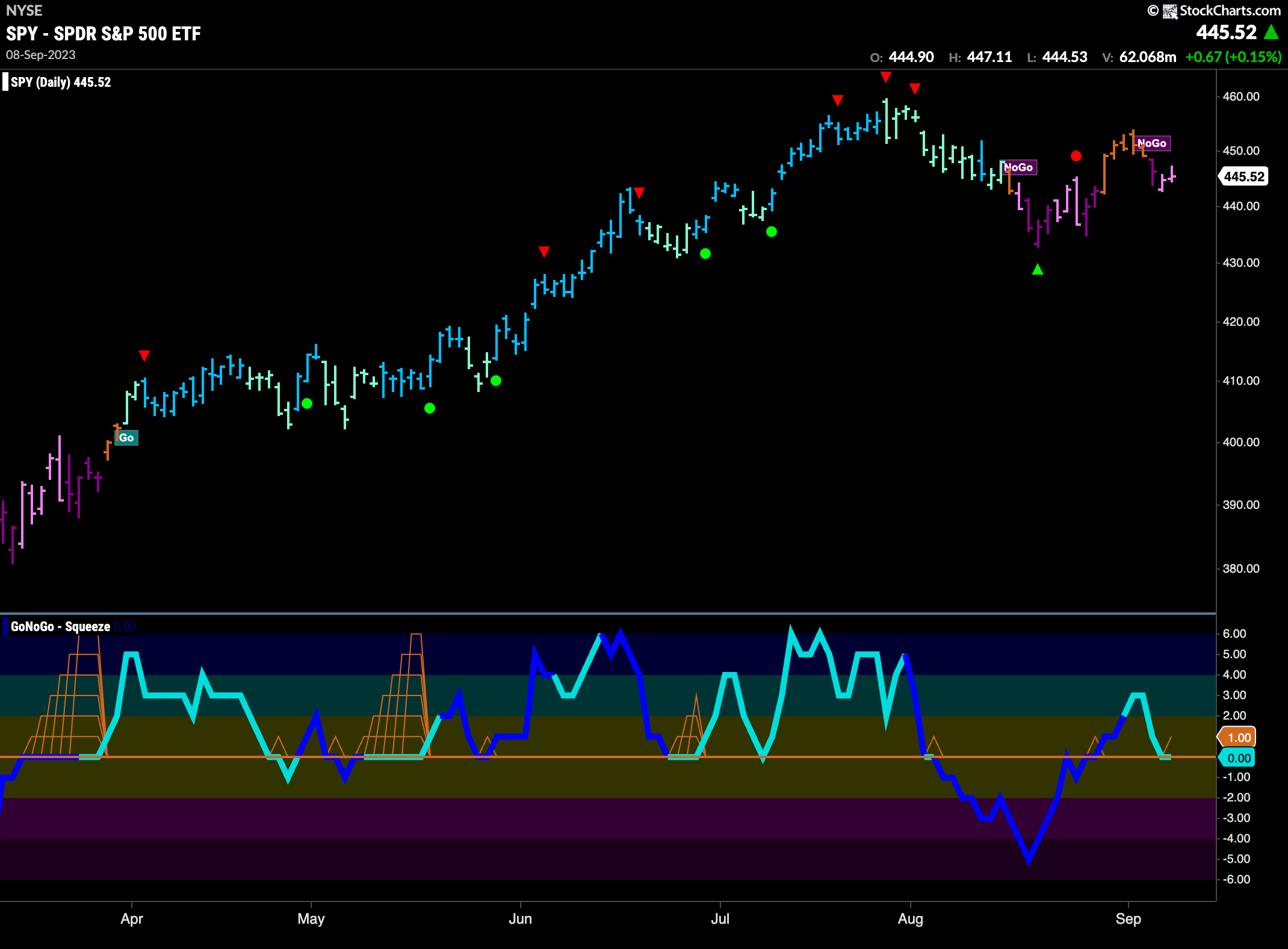Image resolution: width=1288 pixels, height=949 pixels.
Task: Click the Jul label on the time axis
Action: coord(720,919)
